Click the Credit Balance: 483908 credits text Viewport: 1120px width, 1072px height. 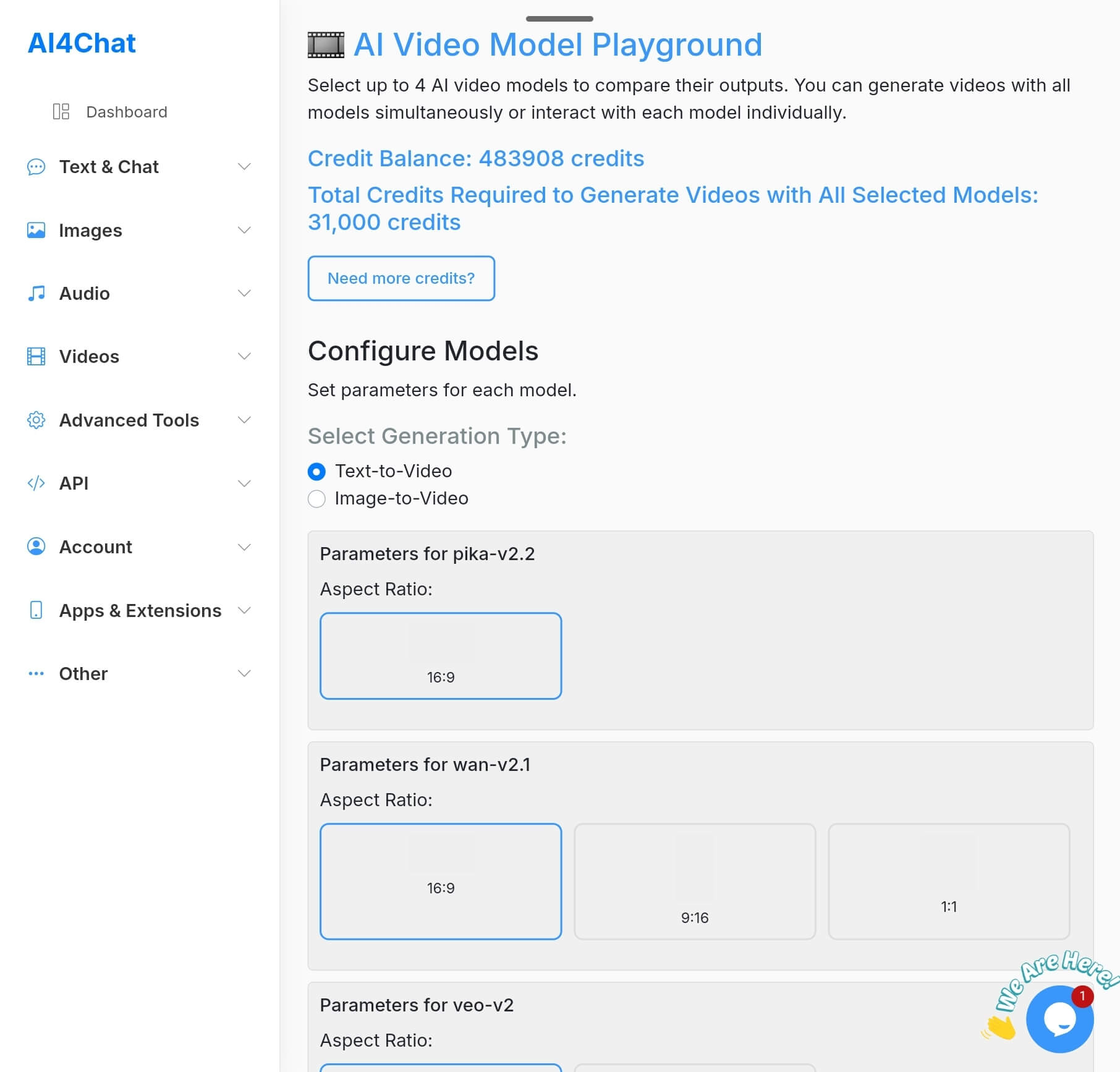point(476,159)
